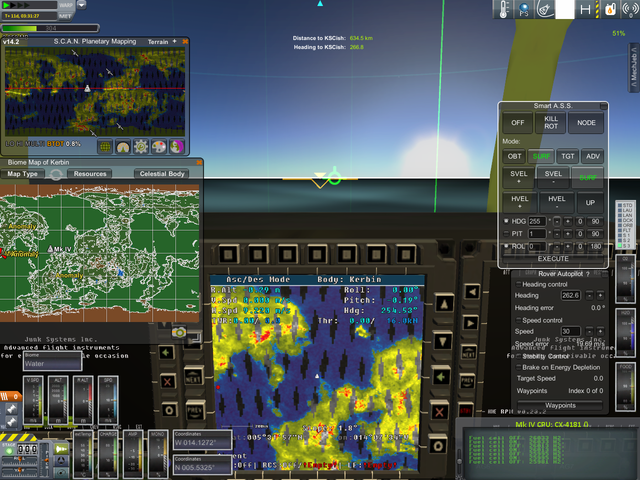This screenshot has height=480, width=640.
Task: Click the KILL ROT button
Action: click(551, 122)
